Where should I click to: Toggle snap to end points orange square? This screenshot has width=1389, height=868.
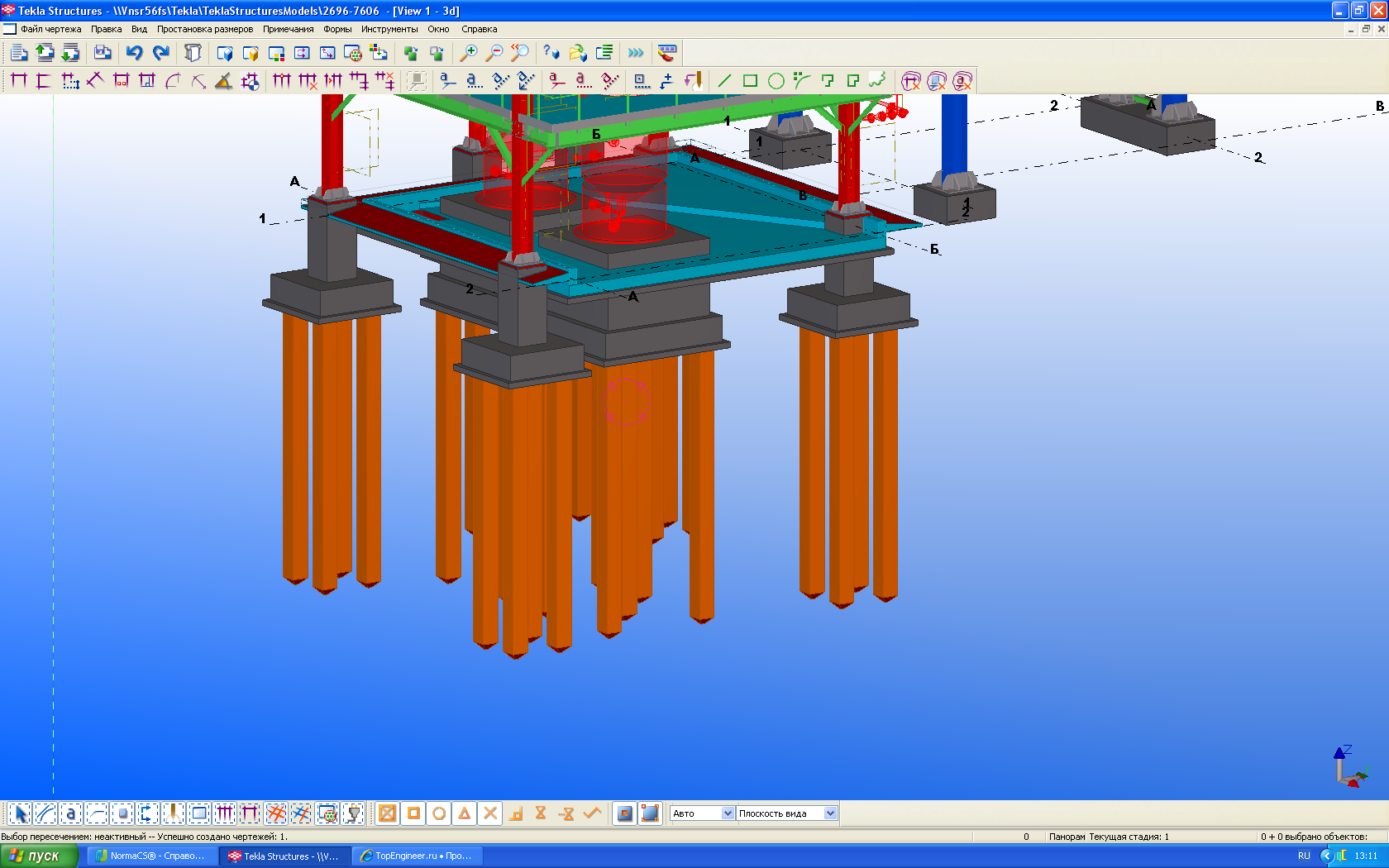tap(413, 813)
